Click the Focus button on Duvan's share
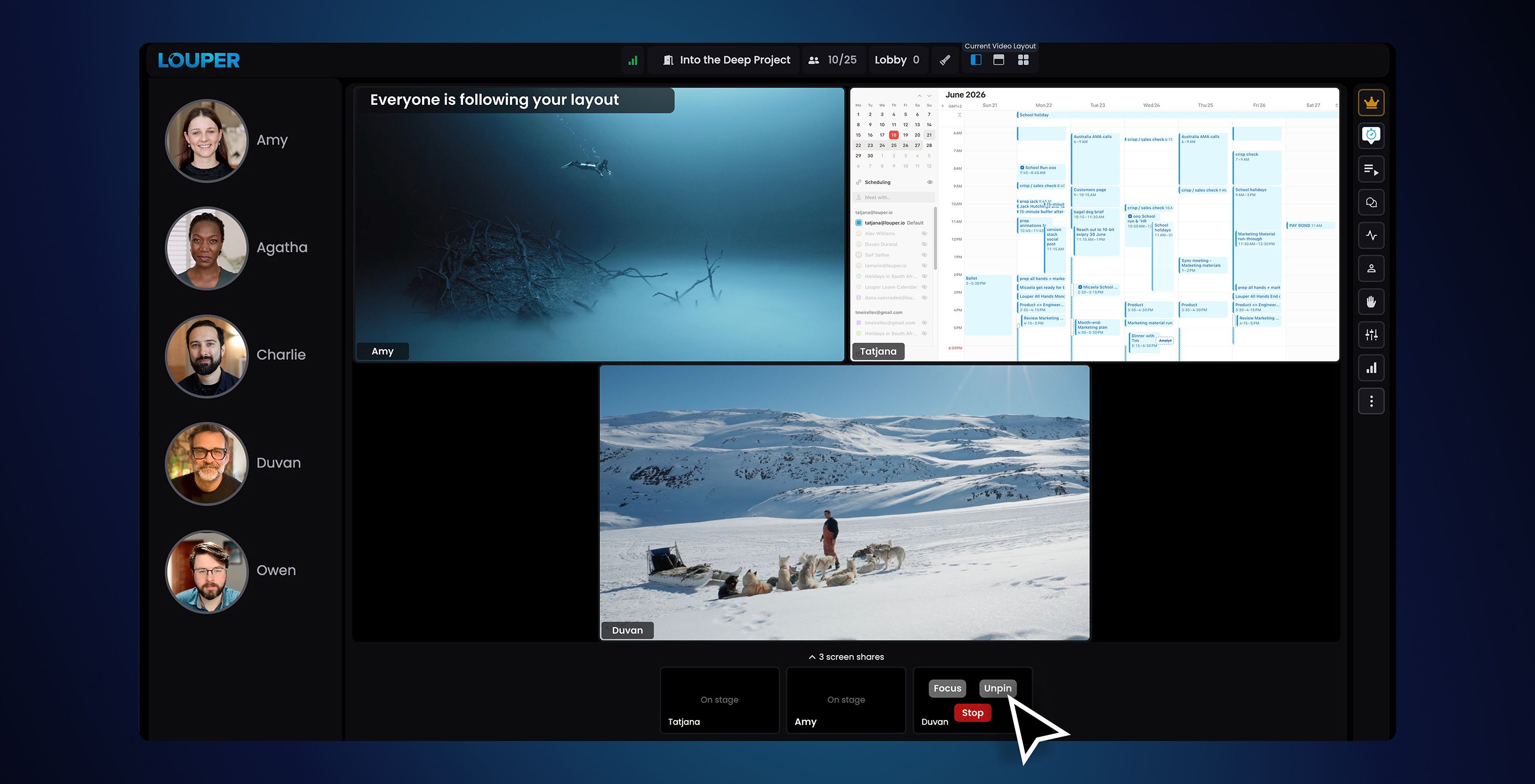This screenshot has height=784, width=1535. pyautogui.click(x=948, y=688)
